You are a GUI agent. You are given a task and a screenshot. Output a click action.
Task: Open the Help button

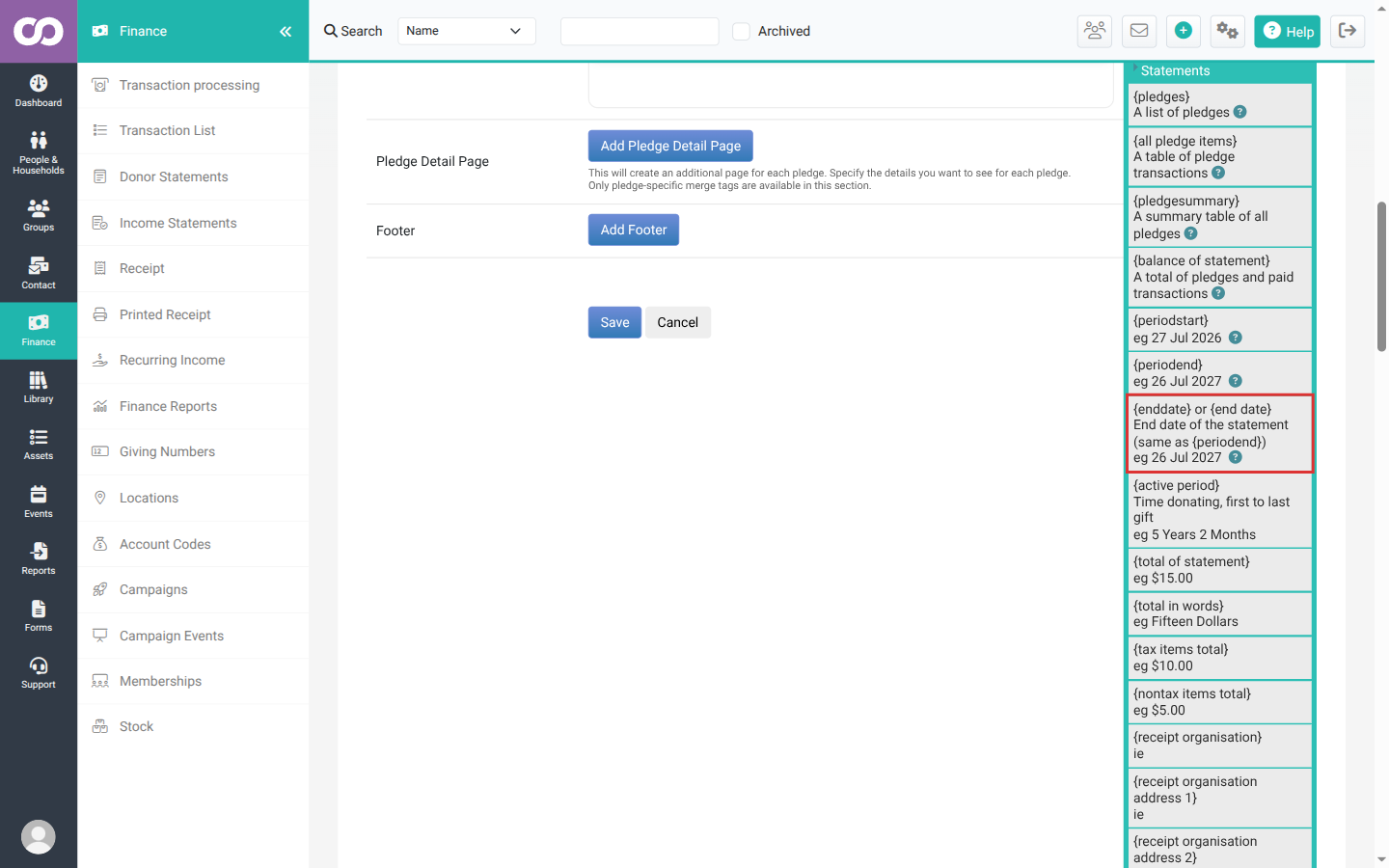[x=1287, y=31]
